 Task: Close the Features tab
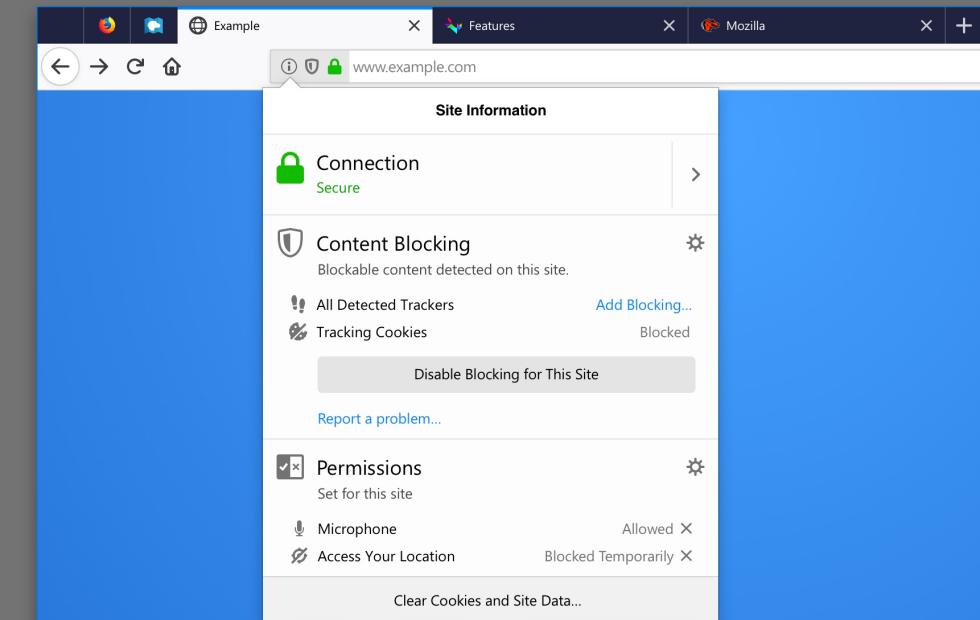pyautogui.click(x=669, y=26)
